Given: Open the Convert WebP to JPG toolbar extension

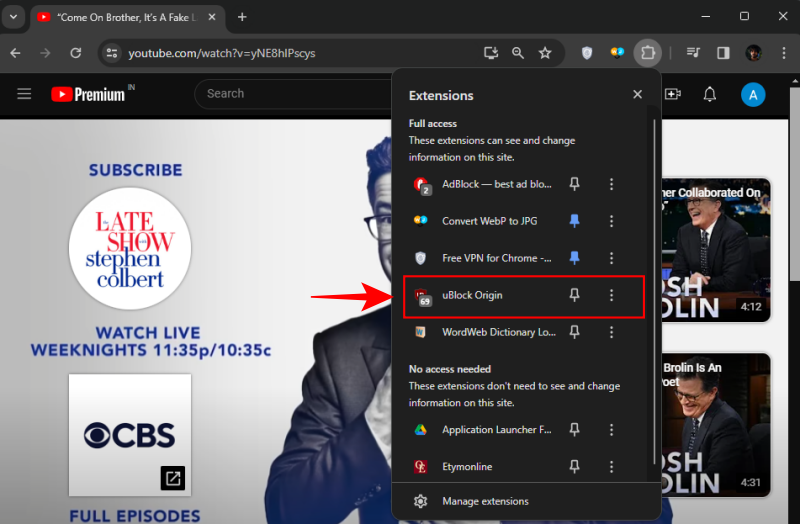Looking at the screenshot, I should tap(617, 53).
